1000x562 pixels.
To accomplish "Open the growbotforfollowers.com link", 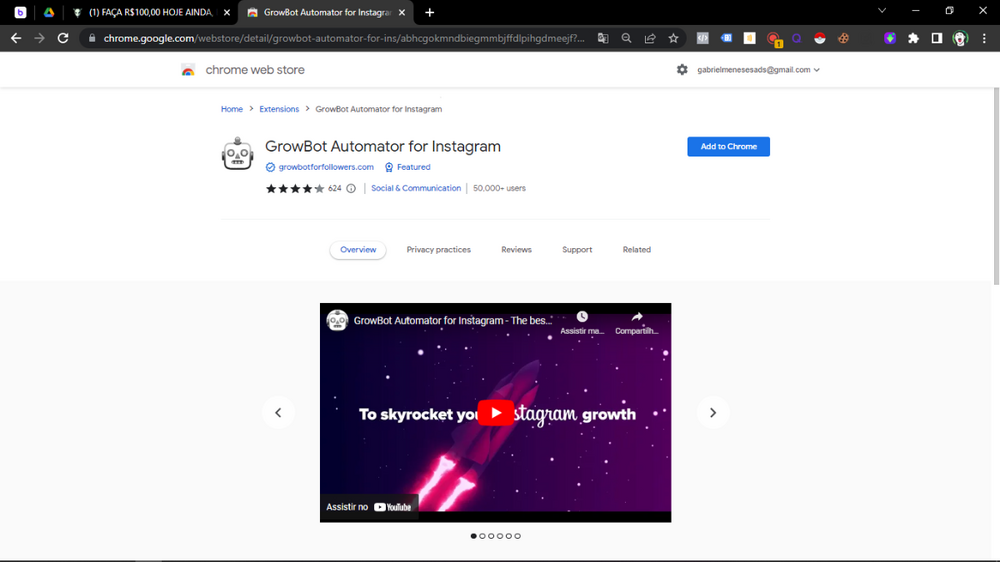I will tap(326, 167).
